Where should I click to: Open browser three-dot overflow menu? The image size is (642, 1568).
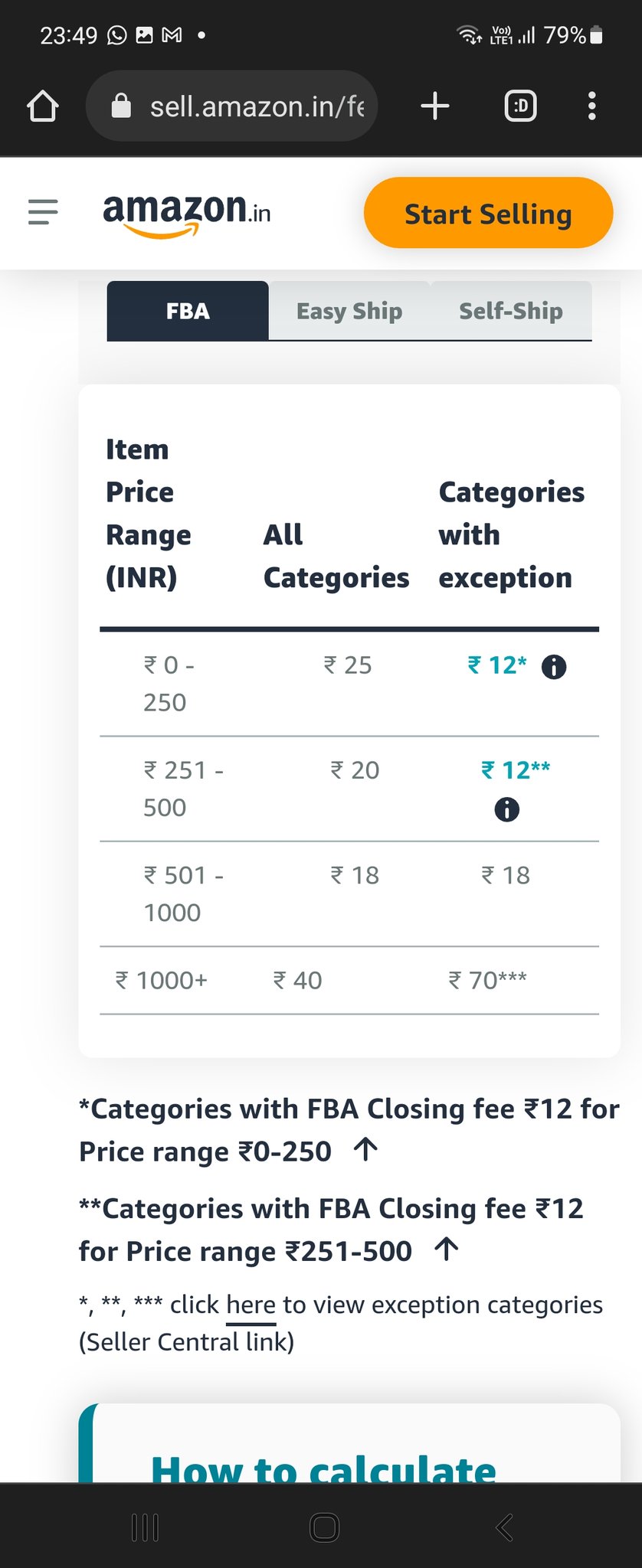pyautogui.click(x=591, y=106)
